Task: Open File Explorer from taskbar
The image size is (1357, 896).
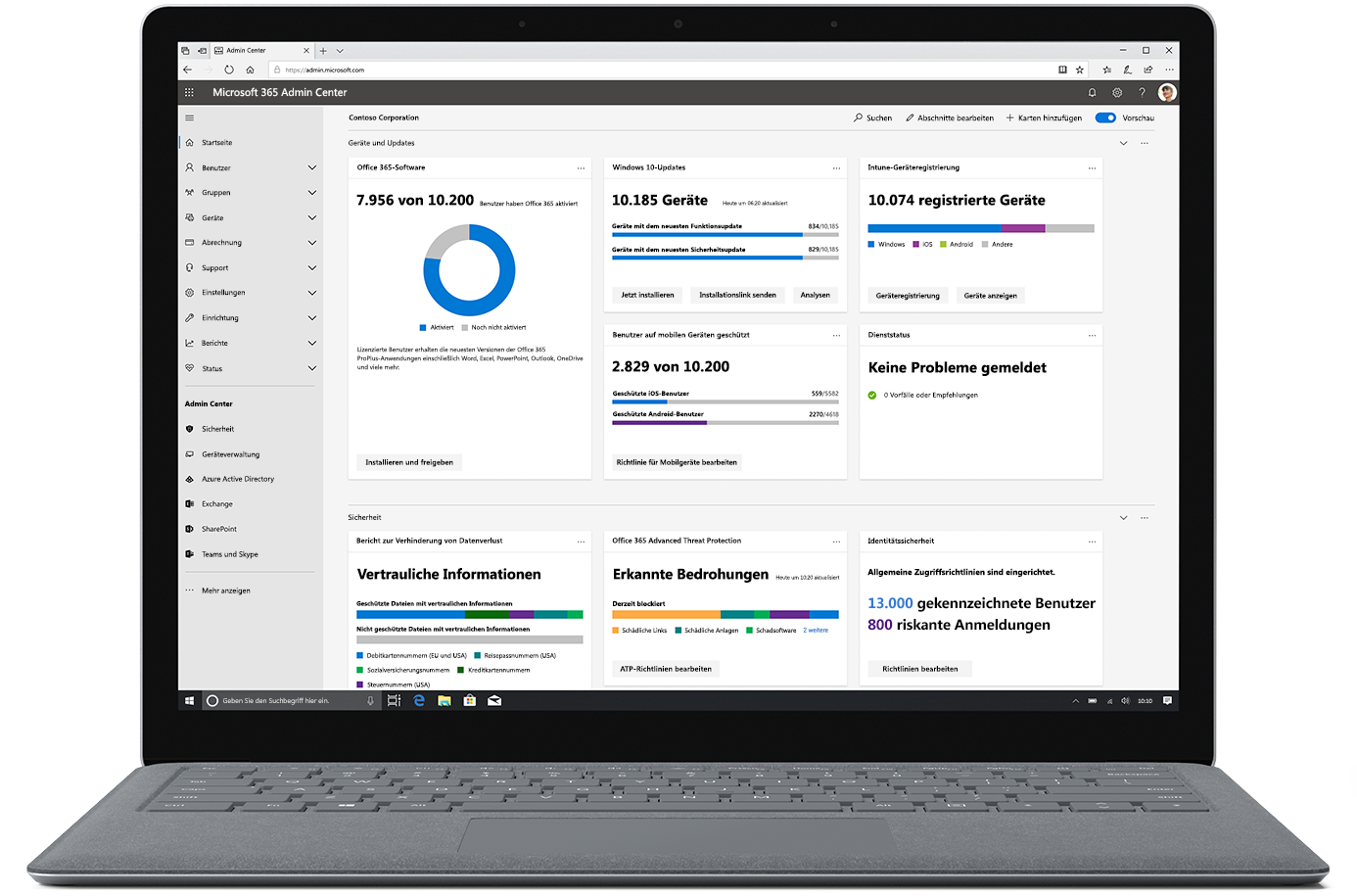Action: (445, 700)
